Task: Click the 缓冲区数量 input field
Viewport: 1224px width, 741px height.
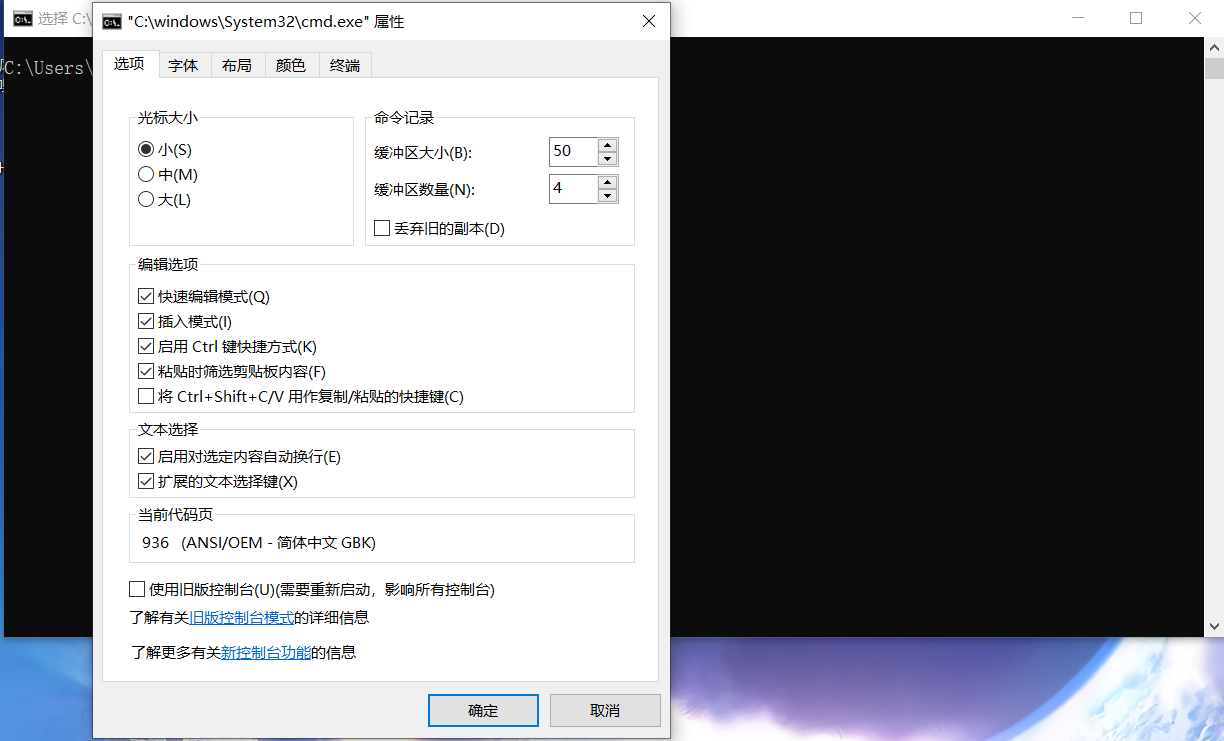Action: (x=574, y=189)
